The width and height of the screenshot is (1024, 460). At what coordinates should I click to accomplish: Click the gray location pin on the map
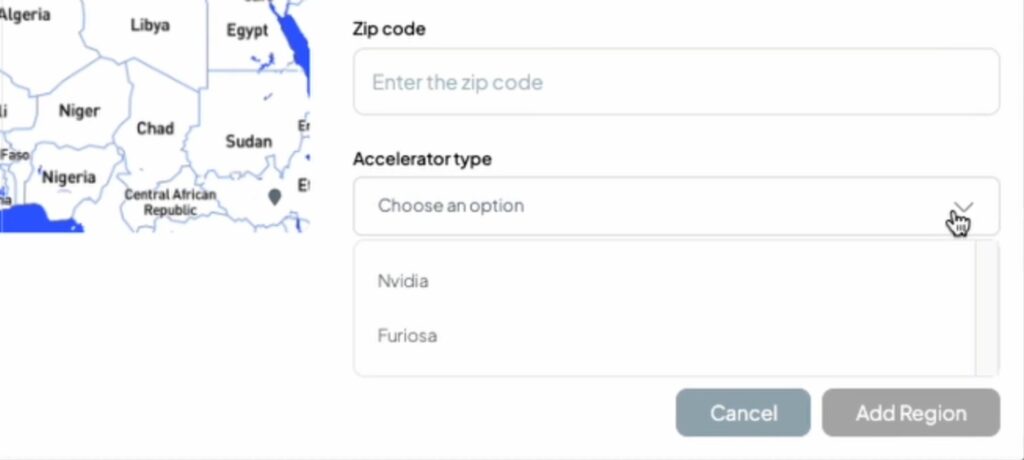click(x=275, y=197)
